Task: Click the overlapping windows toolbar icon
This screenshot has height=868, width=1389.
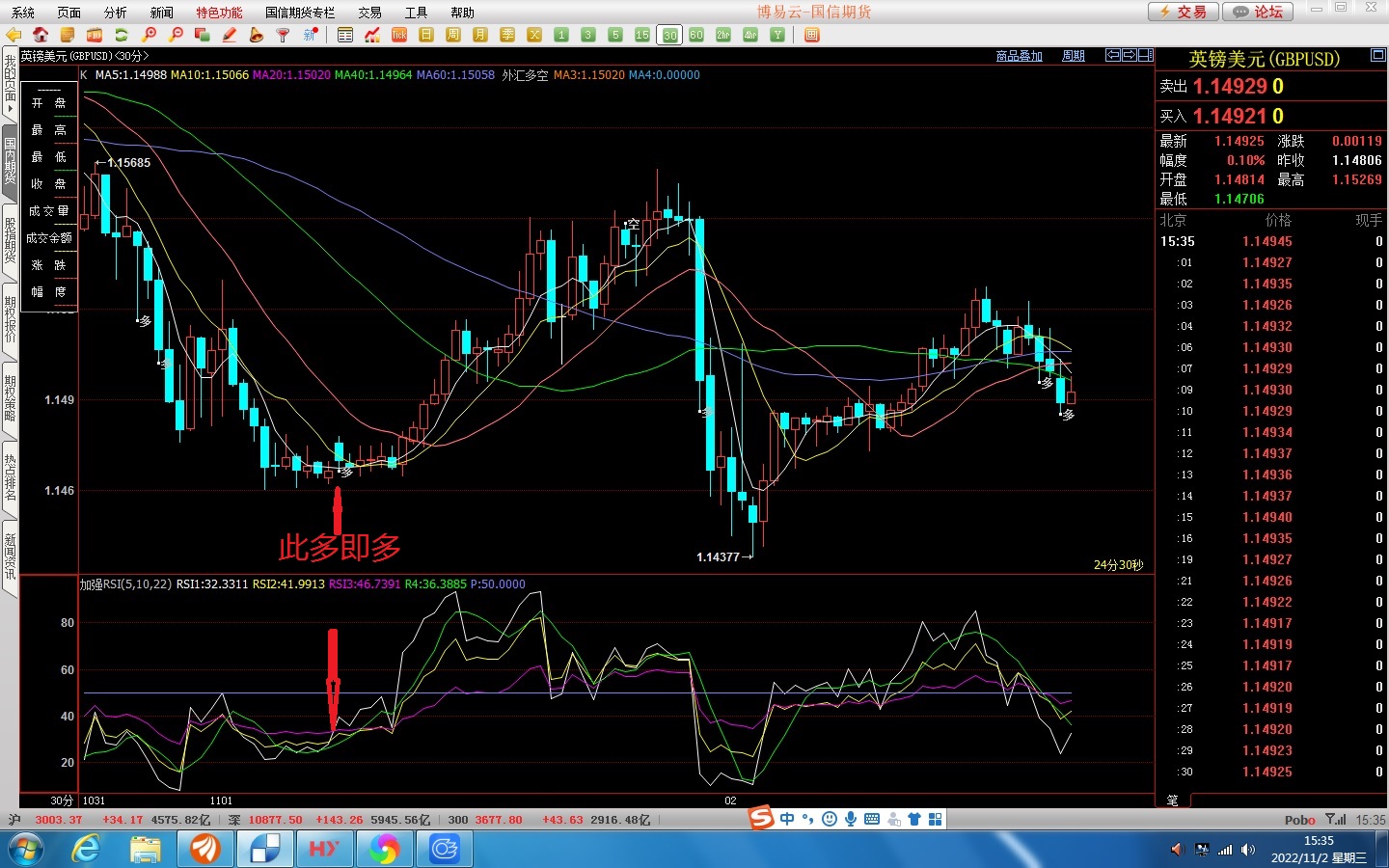Action: 203,35
